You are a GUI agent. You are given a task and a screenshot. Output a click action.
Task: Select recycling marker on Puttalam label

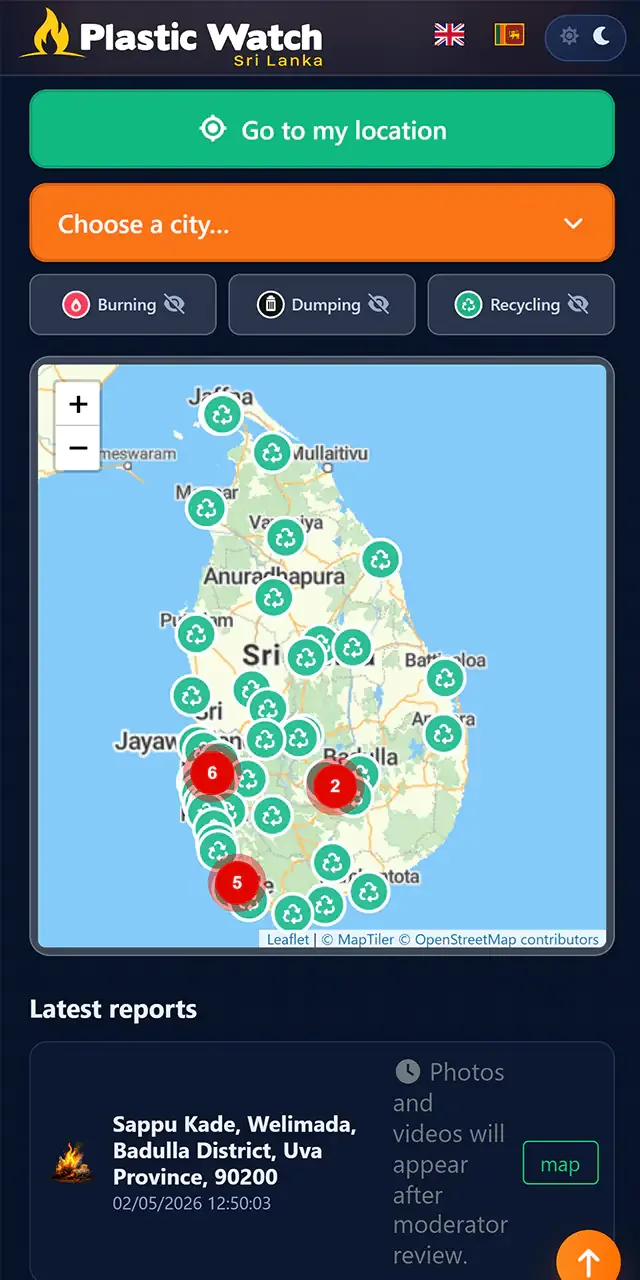(x=196, y=633)
